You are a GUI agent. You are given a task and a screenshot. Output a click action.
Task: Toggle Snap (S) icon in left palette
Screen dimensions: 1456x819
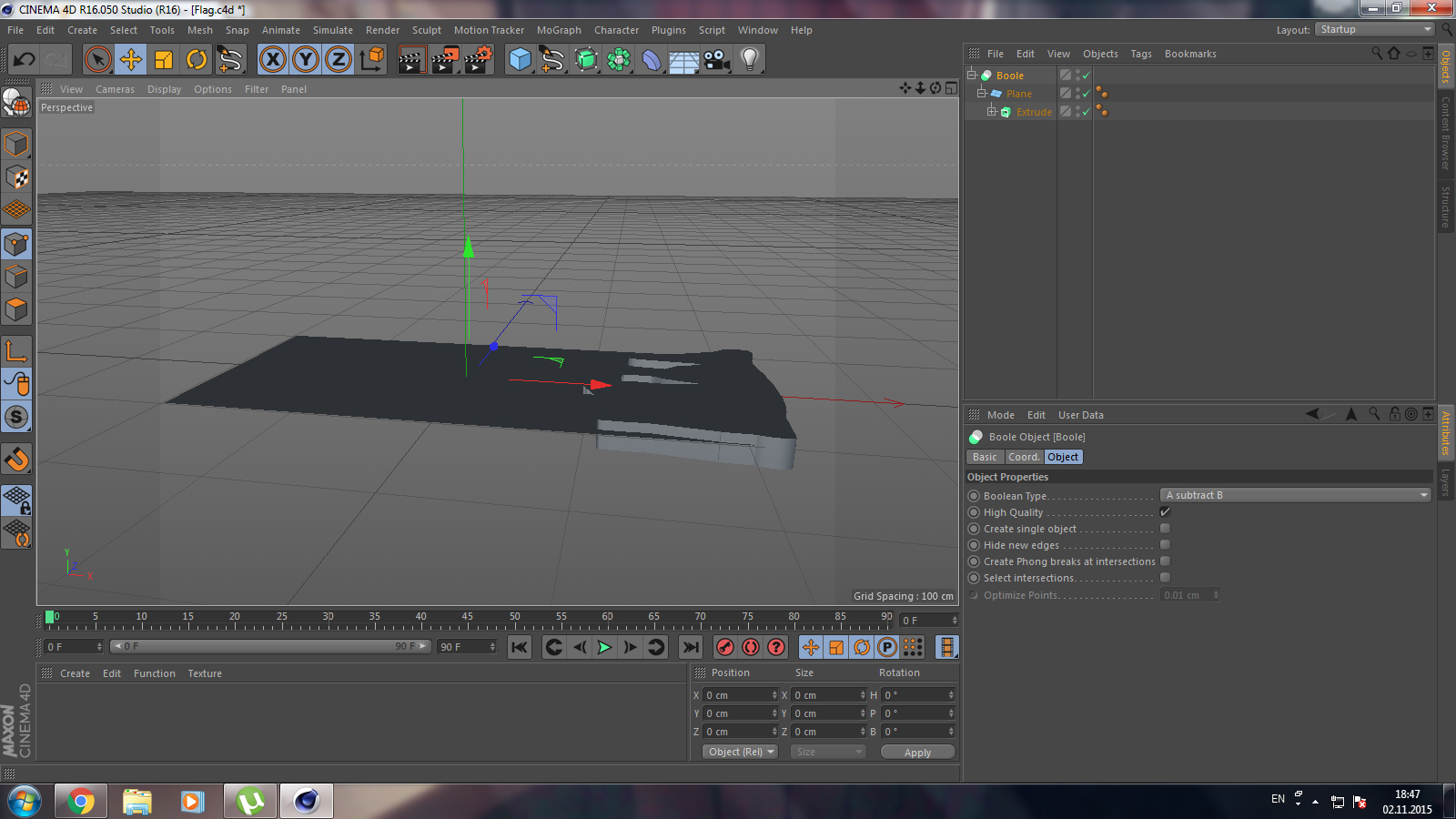(16, 417)
